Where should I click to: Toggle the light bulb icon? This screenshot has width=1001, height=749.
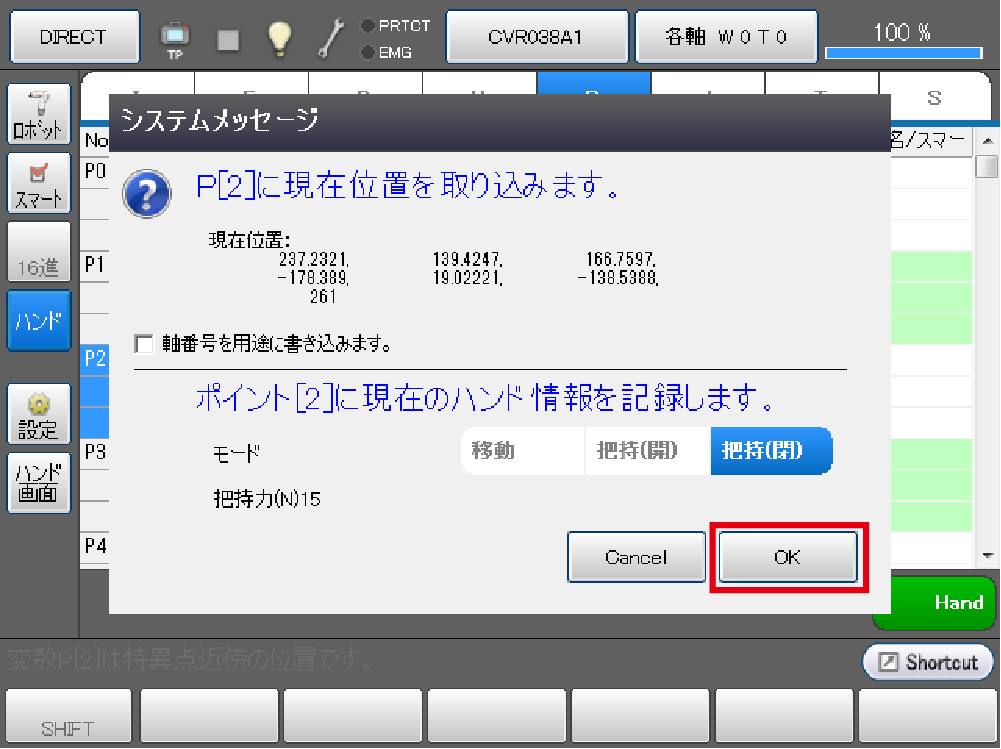click(x=280, y=38)
